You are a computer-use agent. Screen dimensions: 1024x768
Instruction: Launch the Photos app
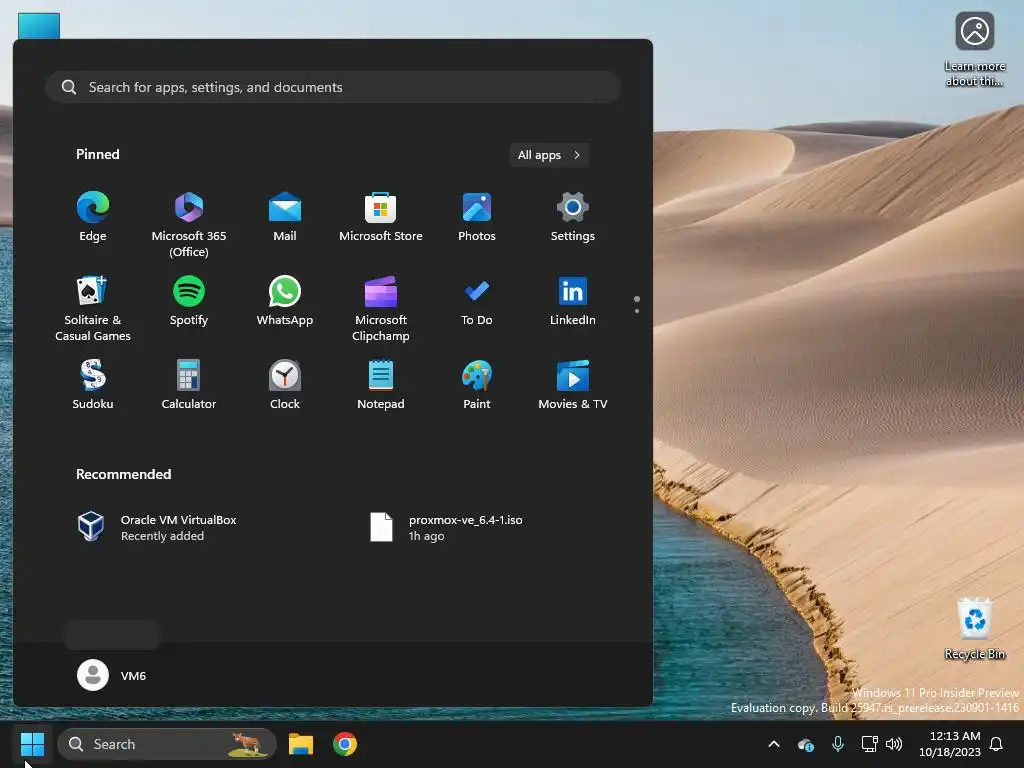click(477, 218)
